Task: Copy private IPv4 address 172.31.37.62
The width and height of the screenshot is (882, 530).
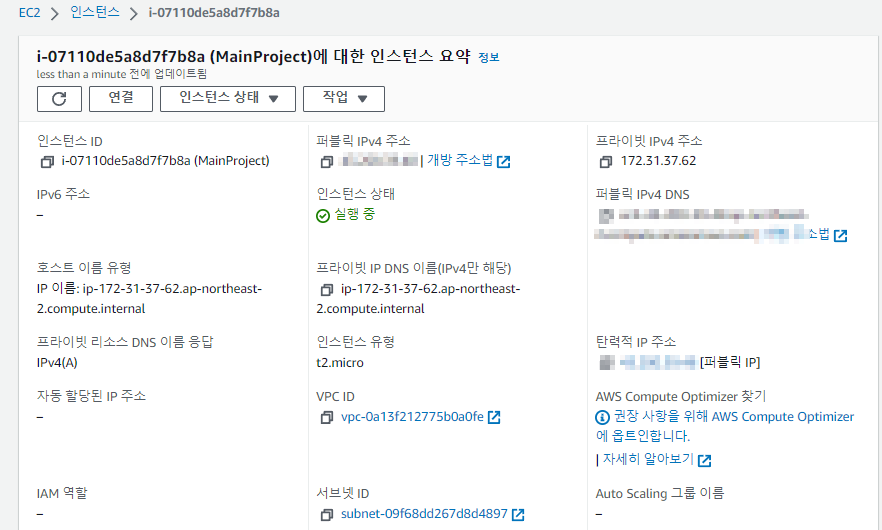Action: pos(606,162)
